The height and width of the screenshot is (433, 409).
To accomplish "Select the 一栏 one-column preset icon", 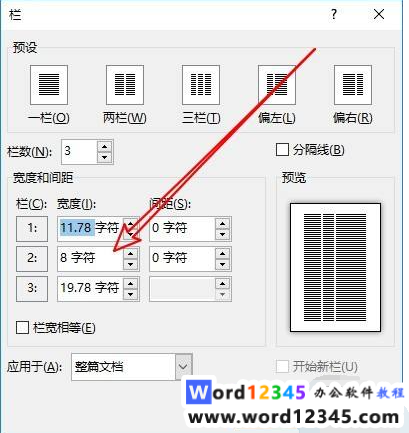I will [49, 85].
